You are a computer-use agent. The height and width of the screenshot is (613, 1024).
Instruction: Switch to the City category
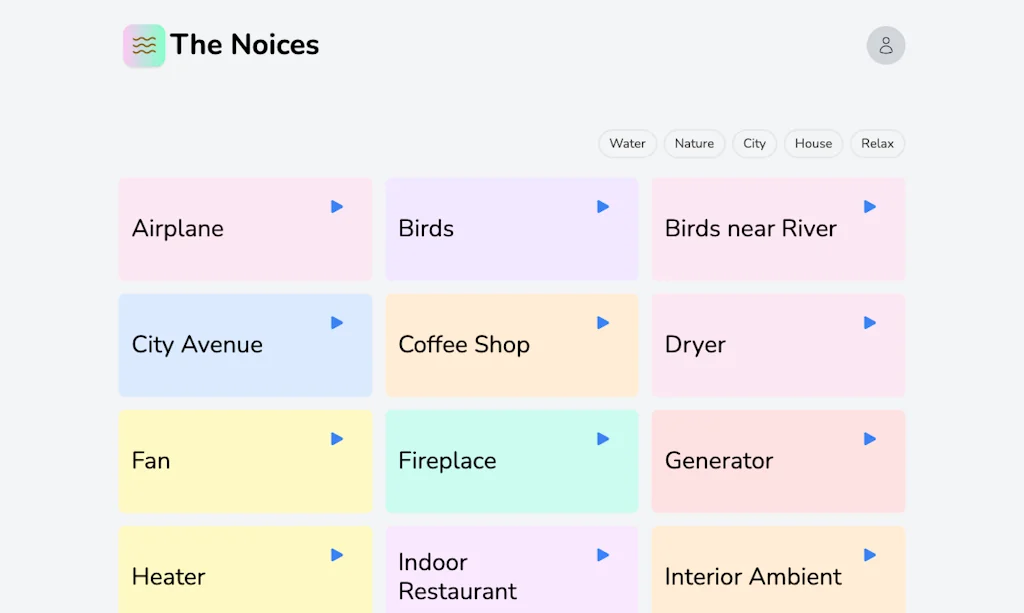coord(754,143)
